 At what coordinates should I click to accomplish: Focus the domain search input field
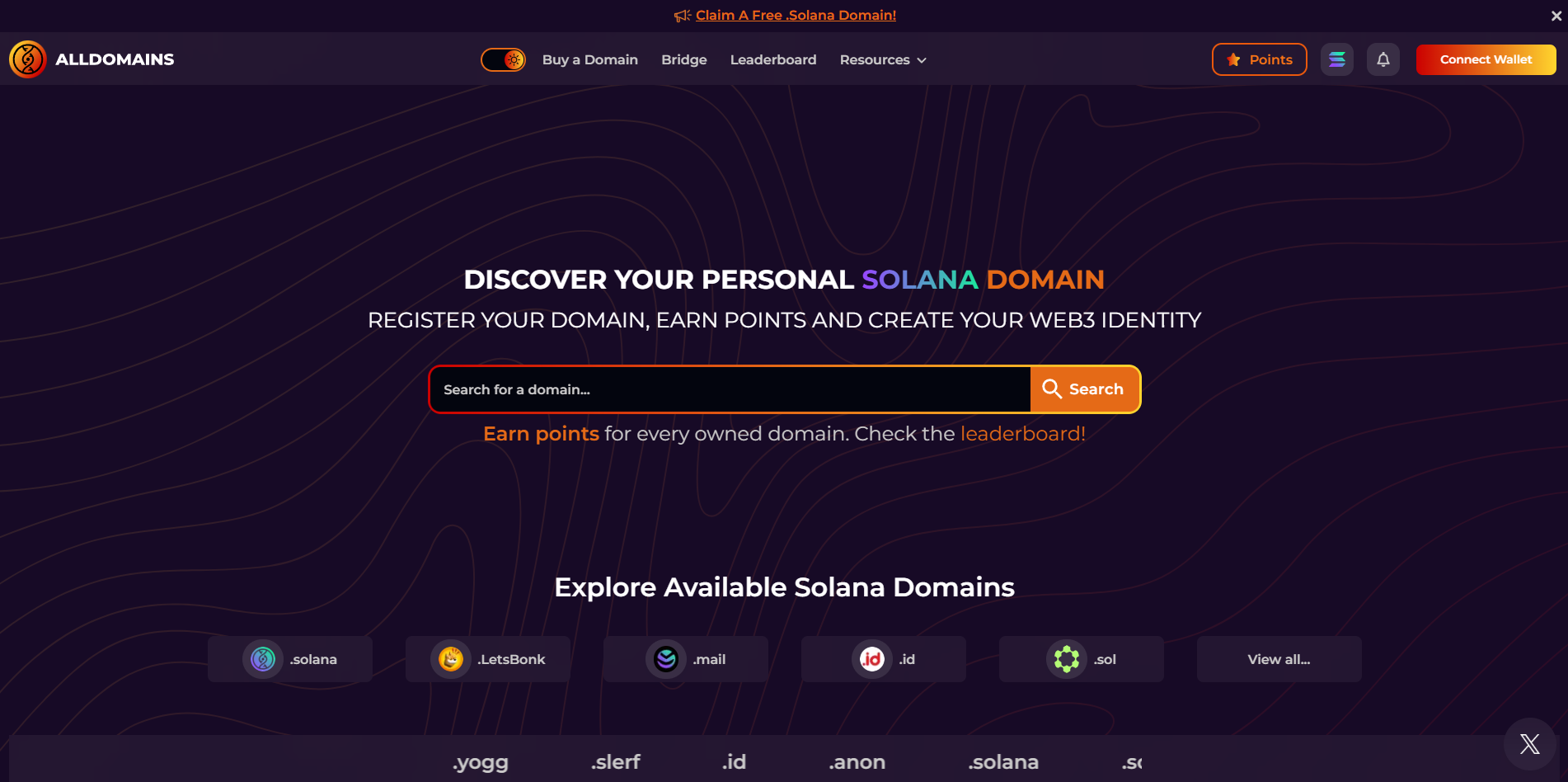click(x=730, y=389)
